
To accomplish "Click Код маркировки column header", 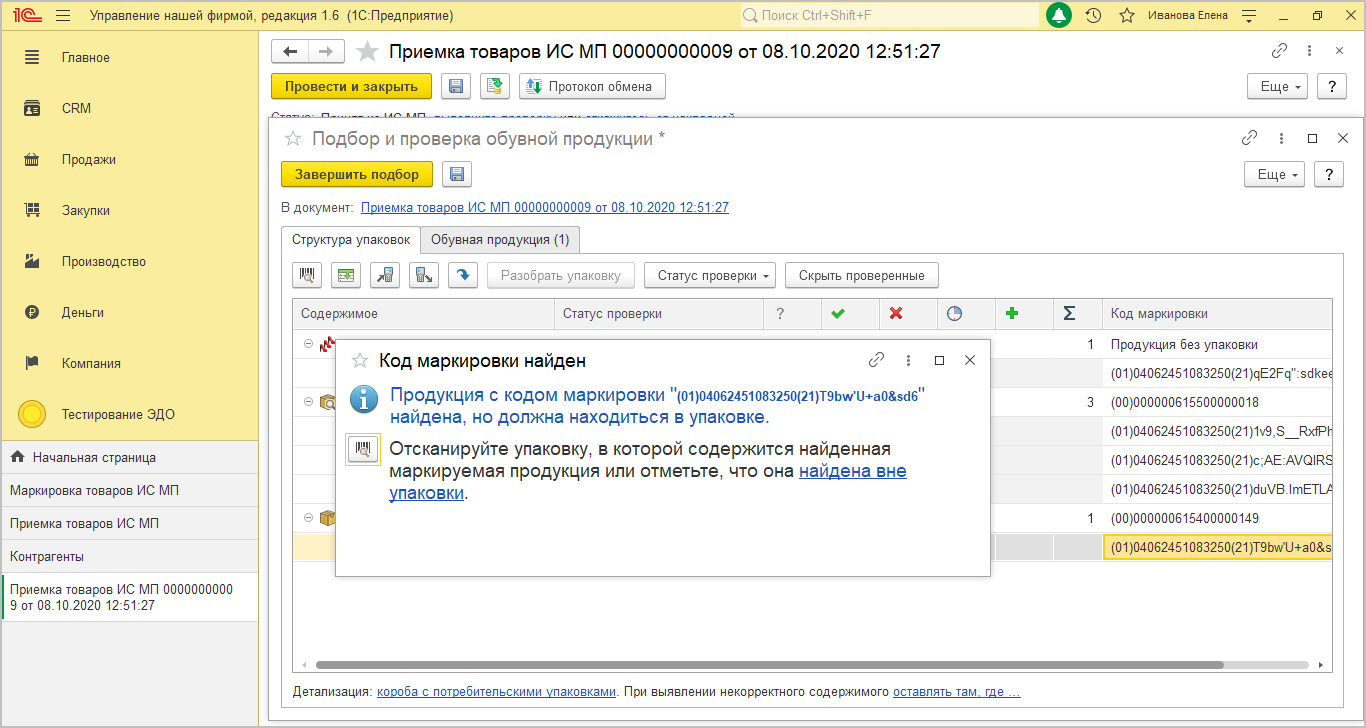I will click(x=1217, y=314).
